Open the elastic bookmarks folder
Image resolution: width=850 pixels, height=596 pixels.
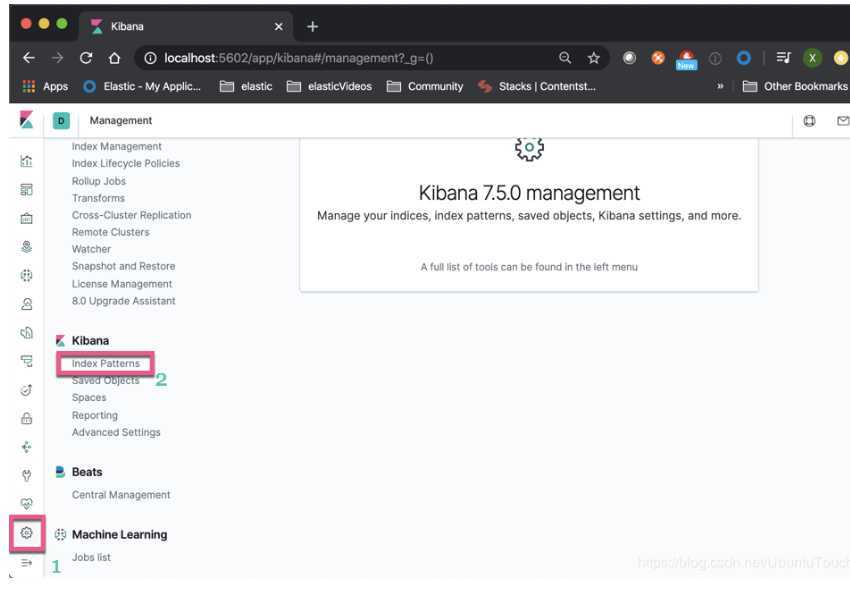[246, 86]
